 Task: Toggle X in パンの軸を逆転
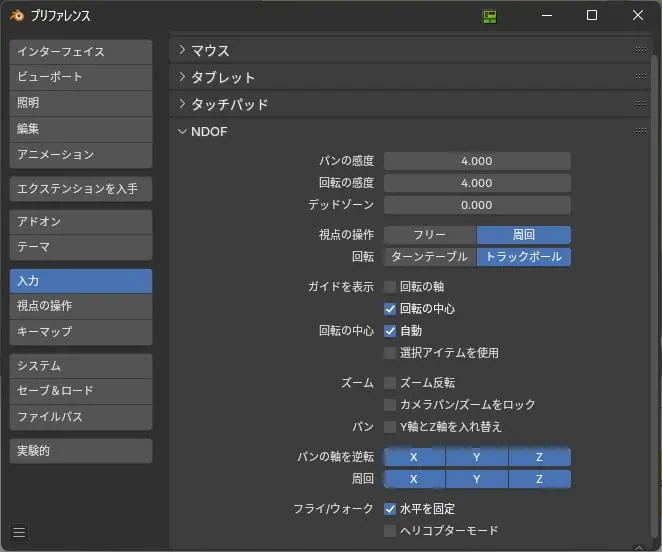(x=414, y=457)
